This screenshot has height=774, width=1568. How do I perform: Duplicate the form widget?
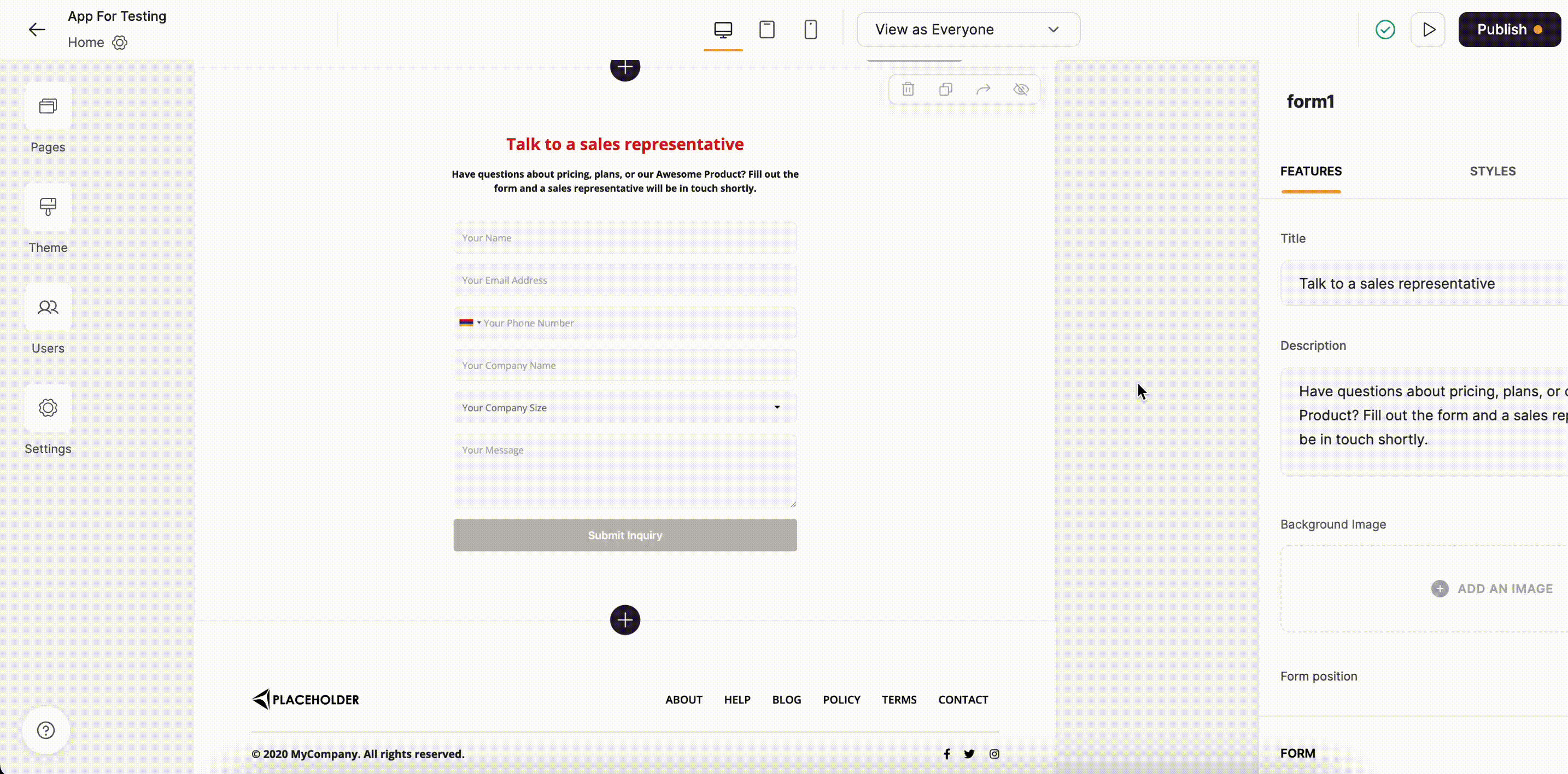[945, 89]
